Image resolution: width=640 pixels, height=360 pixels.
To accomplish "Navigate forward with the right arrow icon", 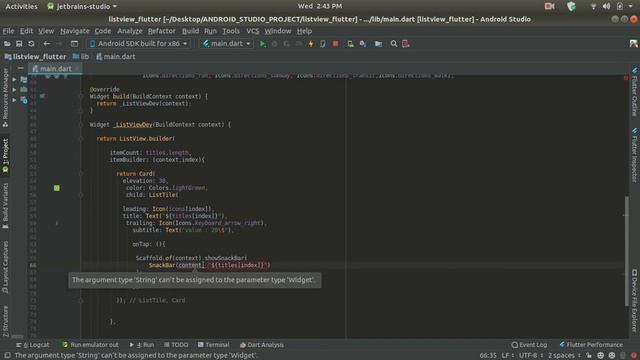I will coord(59,44).
